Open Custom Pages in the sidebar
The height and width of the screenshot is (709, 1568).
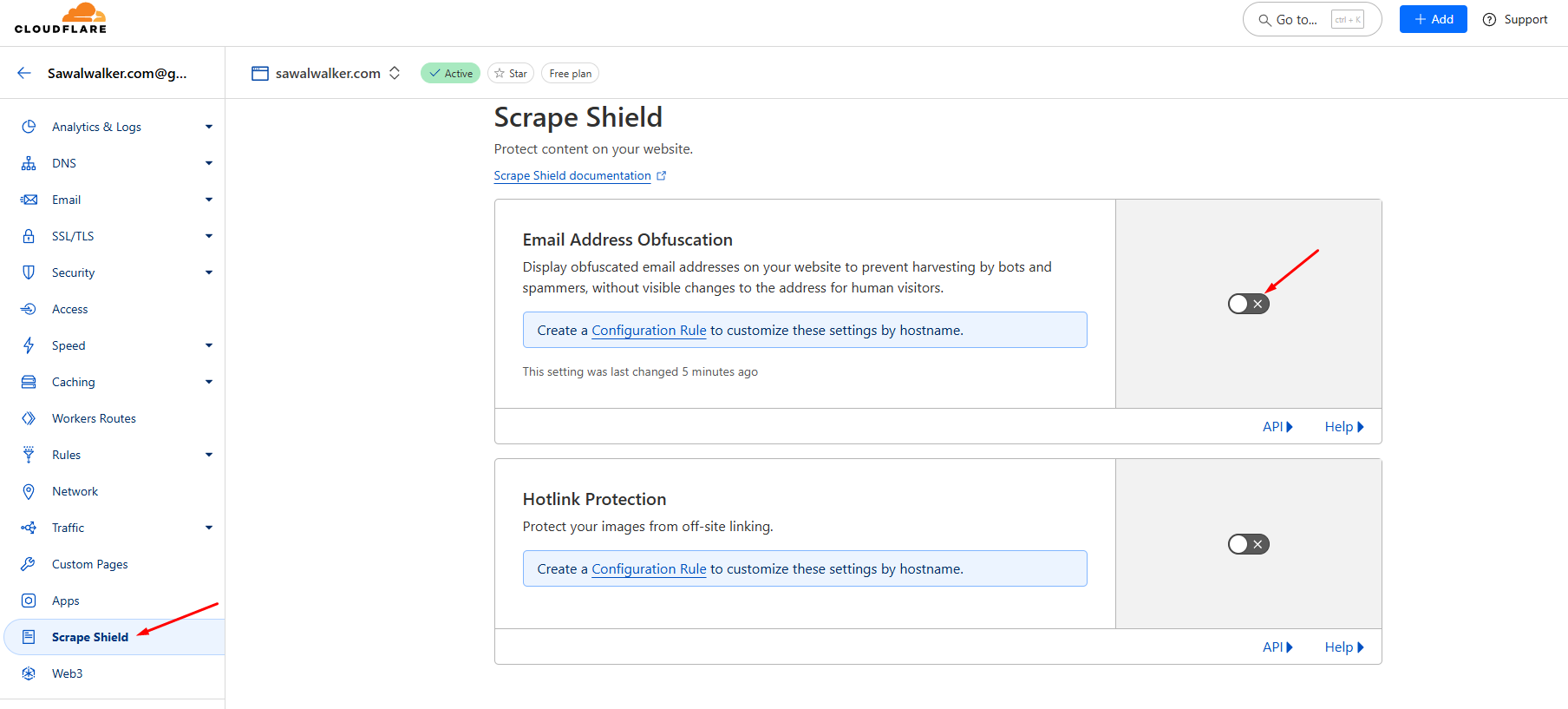tap(89, 564)
